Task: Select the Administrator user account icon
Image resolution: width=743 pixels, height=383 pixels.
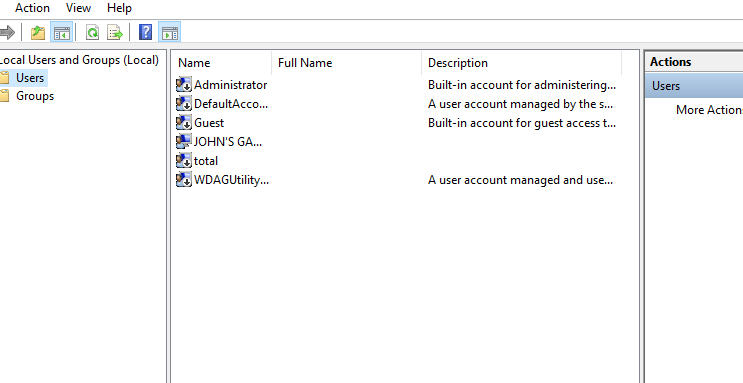Action: point(184,85)
